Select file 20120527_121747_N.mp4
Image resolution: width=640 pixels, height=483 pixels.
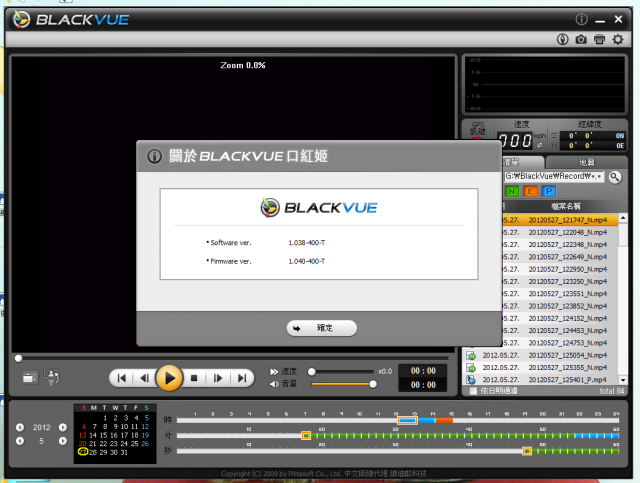tap(560, 220)
